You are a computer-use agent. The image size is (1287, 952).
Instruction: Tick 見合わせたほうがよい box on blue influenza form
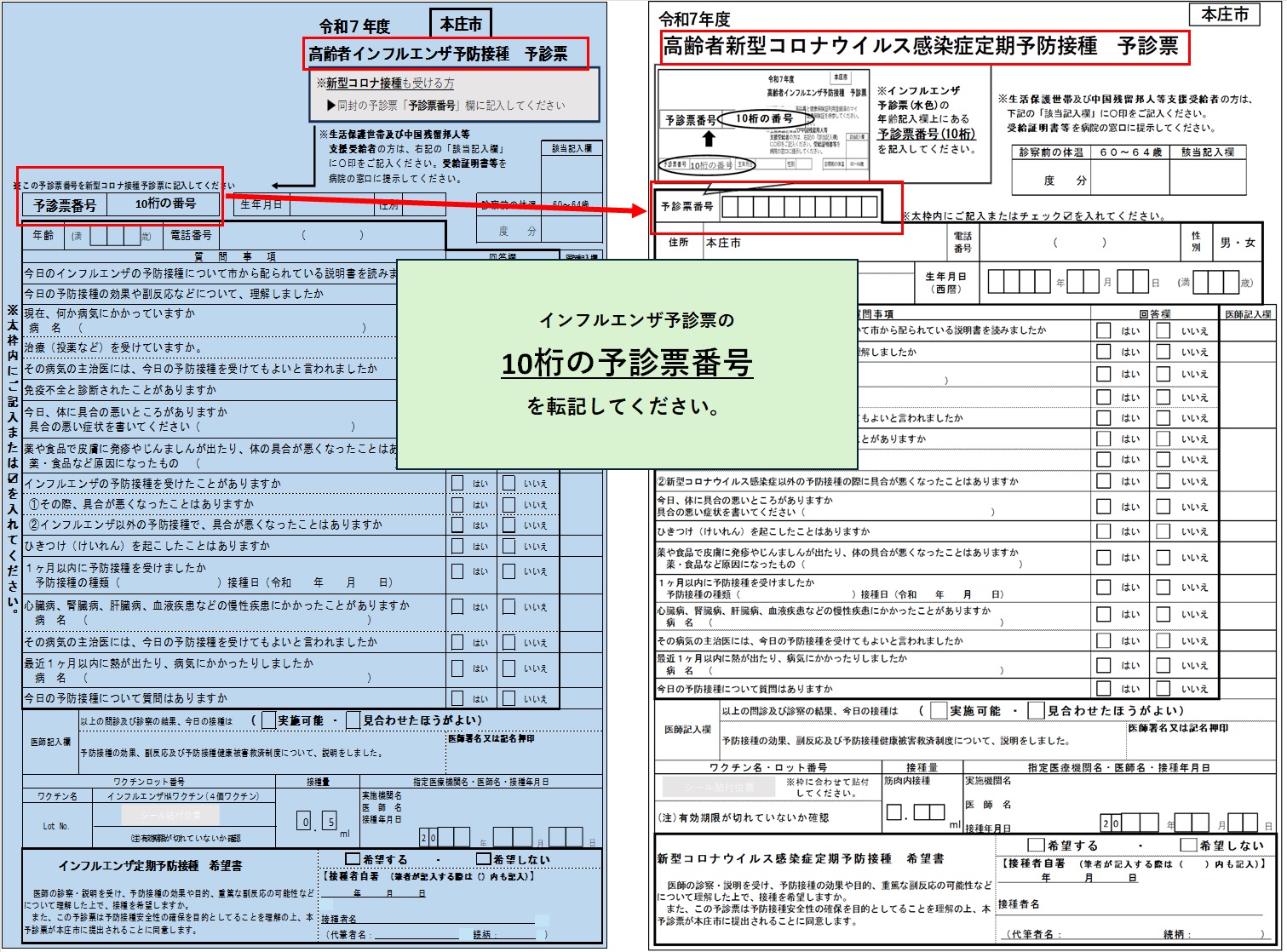pyautogui.click(x=353, y=720)
